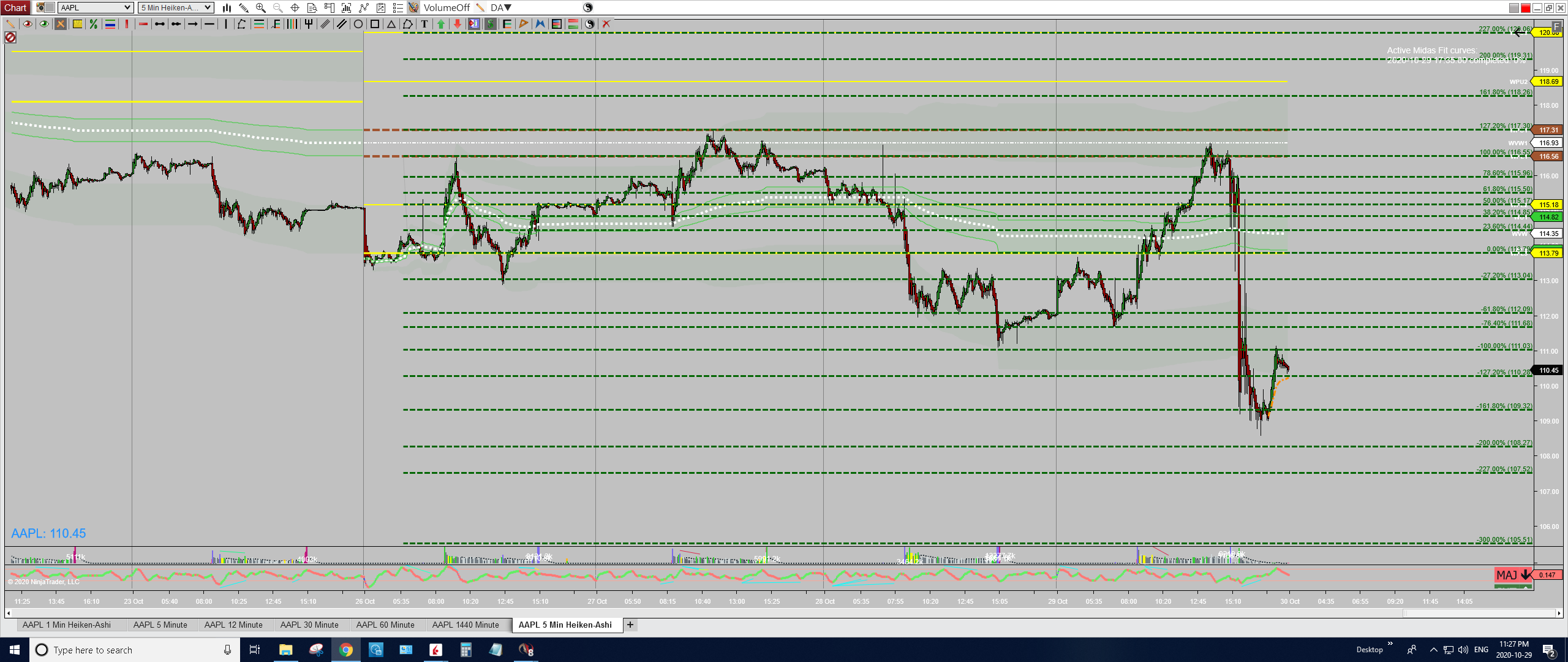Add a new chart tab

(630, 625)
